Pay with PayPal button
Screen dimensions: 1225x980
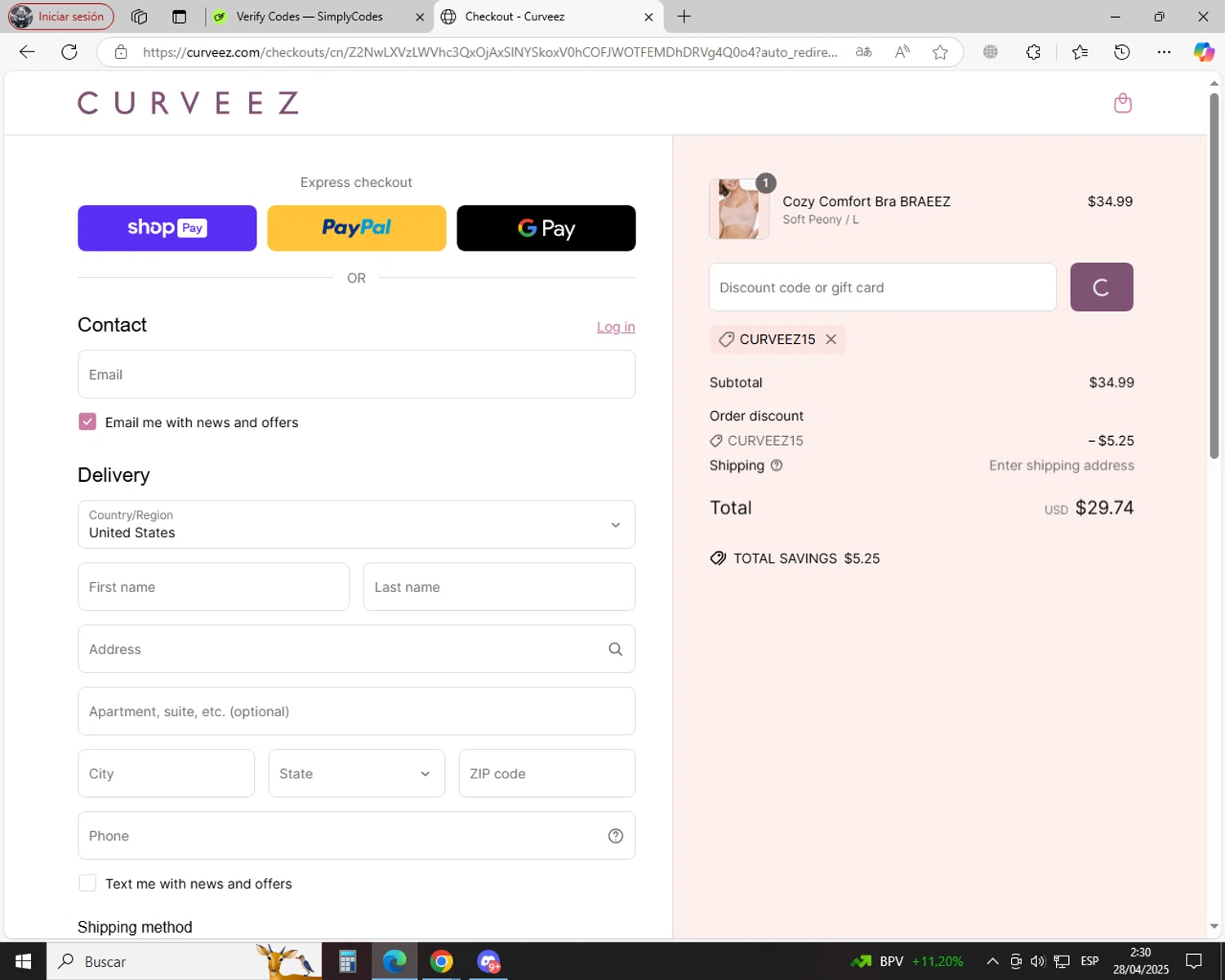(x=357, y=228)
